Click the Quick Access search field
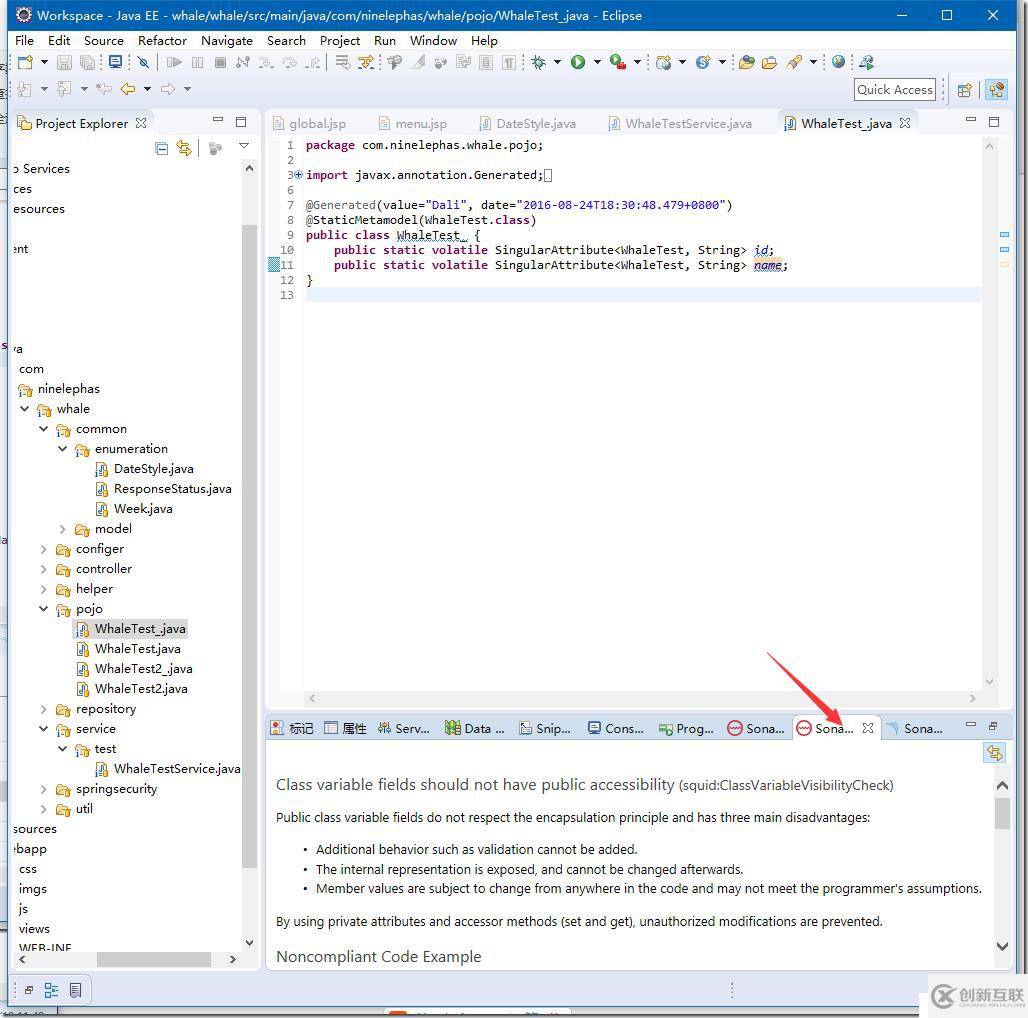The image size is (1028, 1018). [x=895, y=90]
